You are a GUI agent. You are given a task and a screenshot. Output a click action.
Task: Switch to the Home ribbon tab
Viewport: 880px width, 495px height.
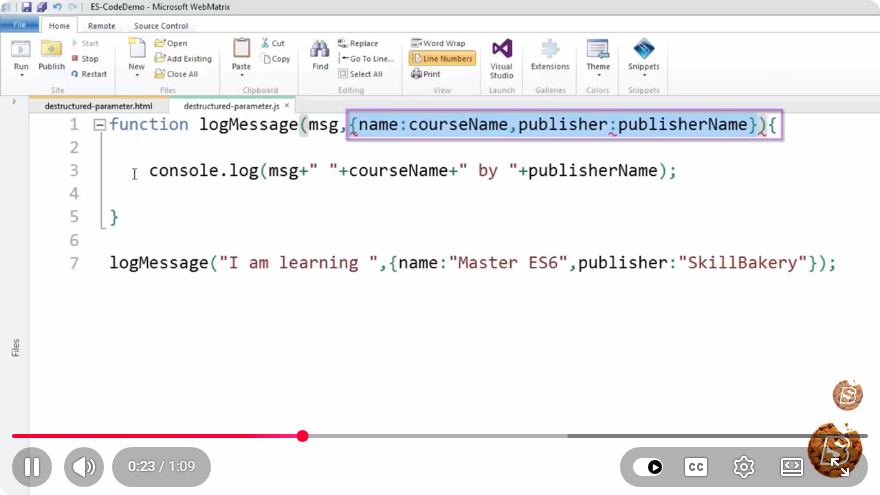(59, 26)
